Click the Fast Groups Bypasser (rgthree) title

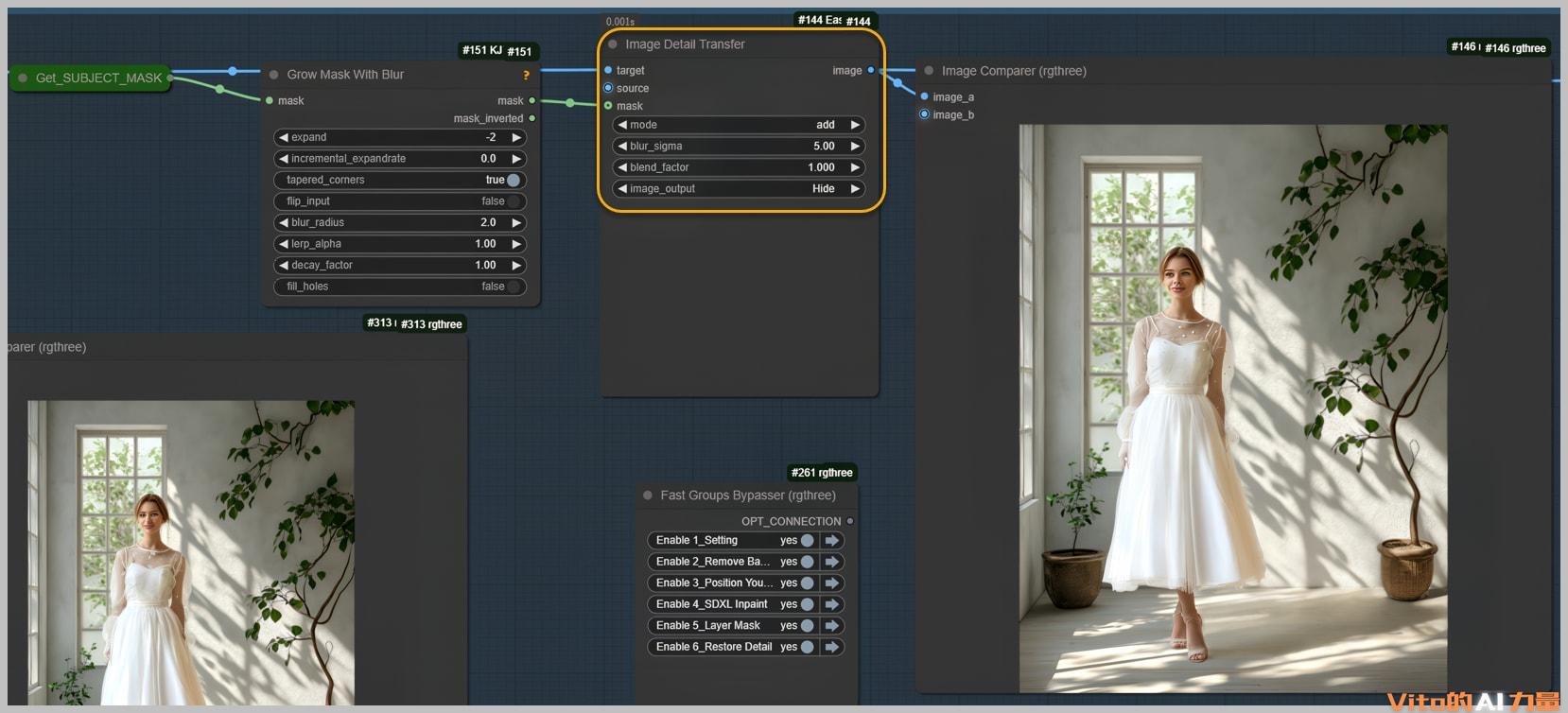click(x=748, y=496)
